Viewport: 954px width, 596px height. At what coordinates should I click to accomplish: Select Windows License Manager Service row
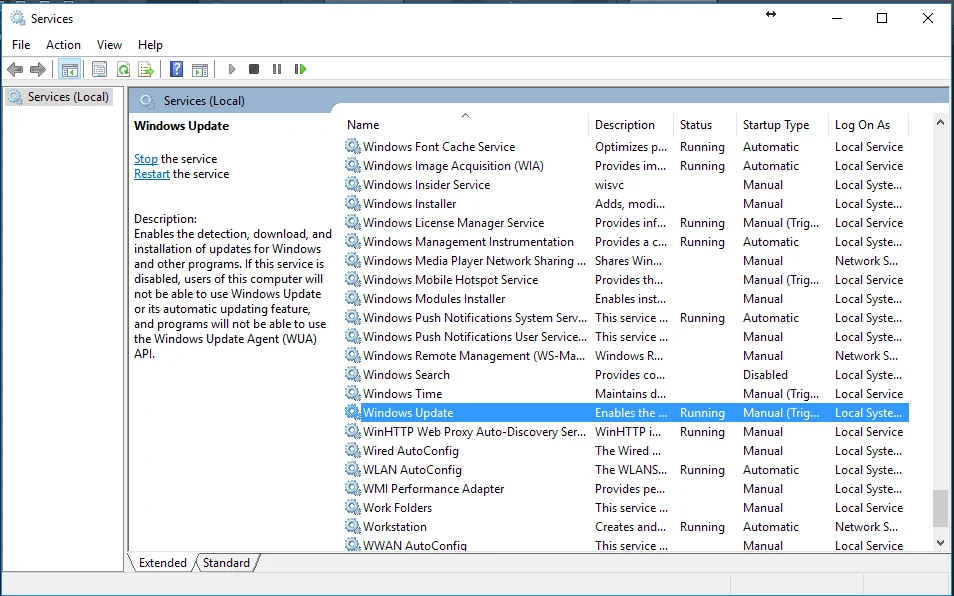coord(626,223)
